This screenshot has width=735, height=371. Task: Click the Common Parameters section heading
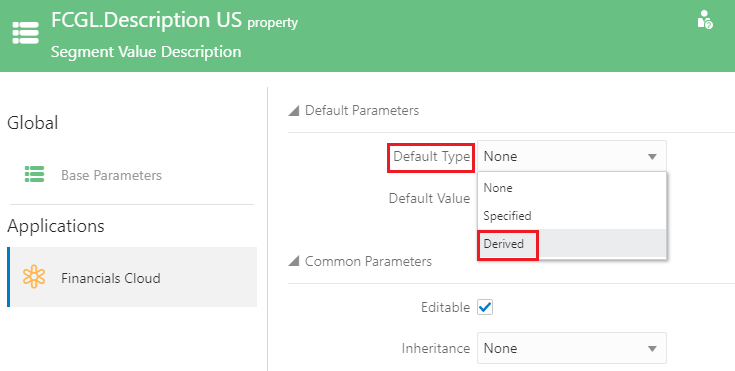[368, 261]
